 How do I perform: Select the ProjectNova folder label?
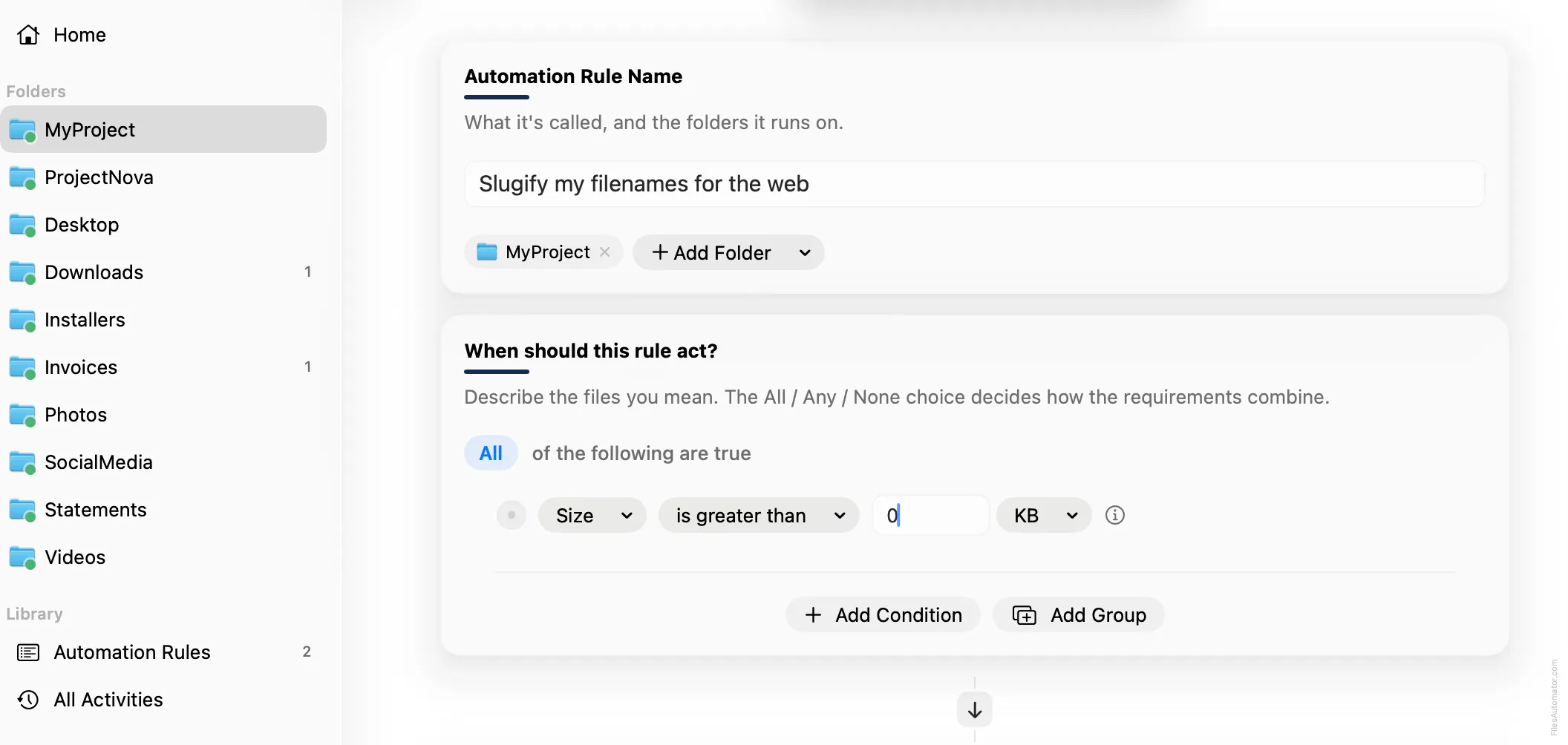pyautogui.click(x=99, y=177)
